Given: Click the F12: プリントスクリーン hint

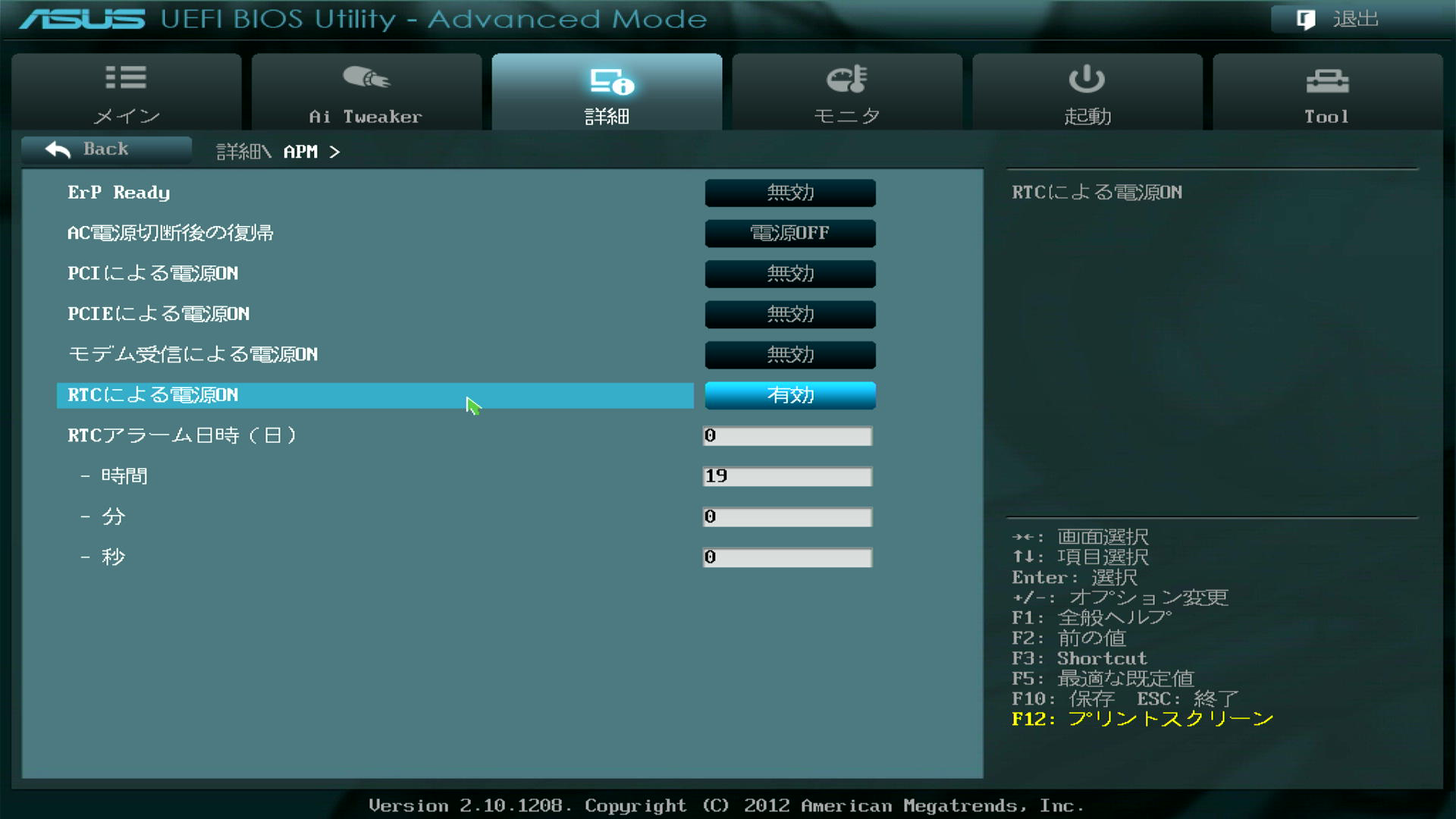Looking at the screenshot, I should [x=1142, y=719].
